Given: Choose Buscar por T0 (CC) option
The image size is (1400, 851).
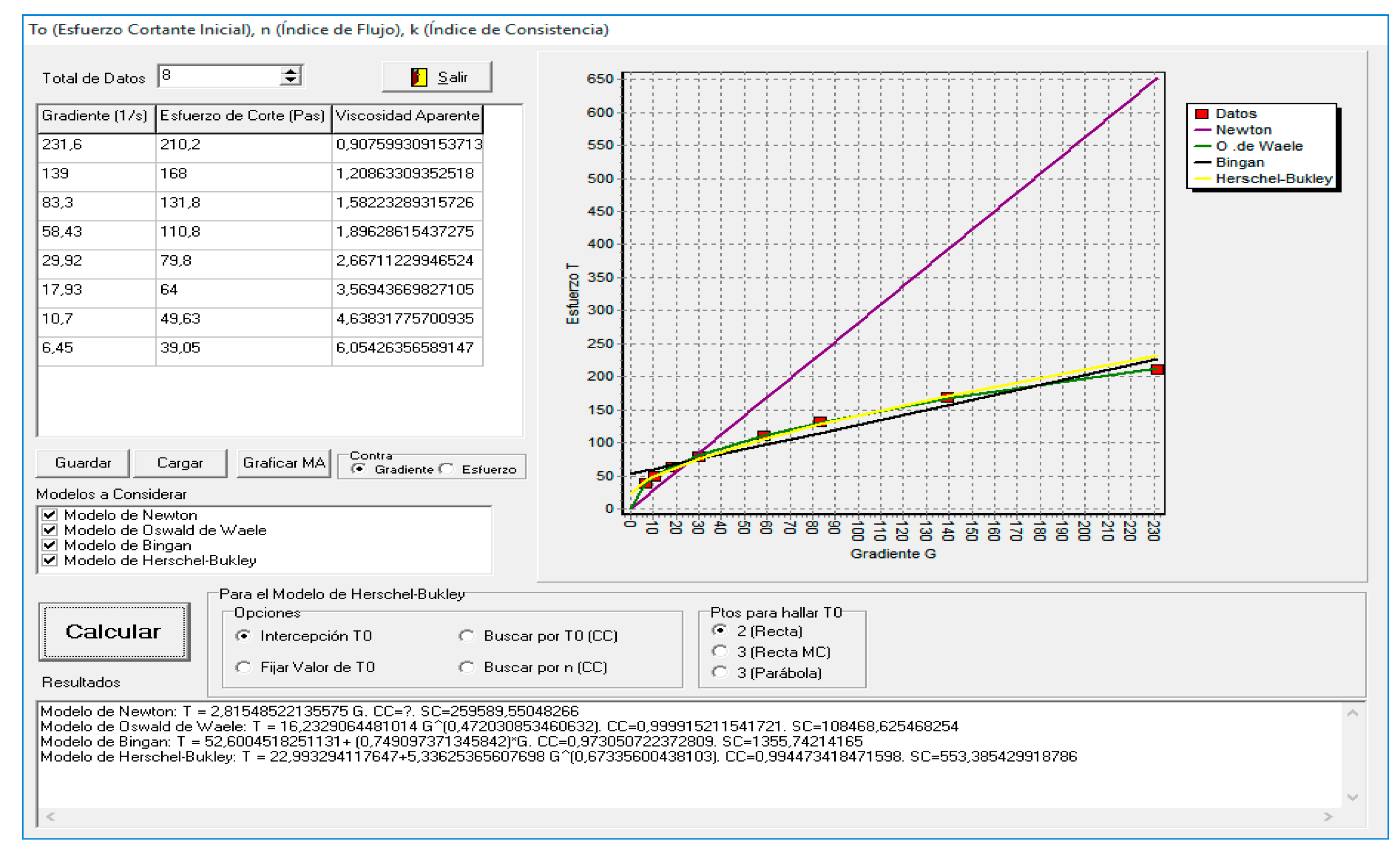Looking at the screenshot, I should pos(467,636).
